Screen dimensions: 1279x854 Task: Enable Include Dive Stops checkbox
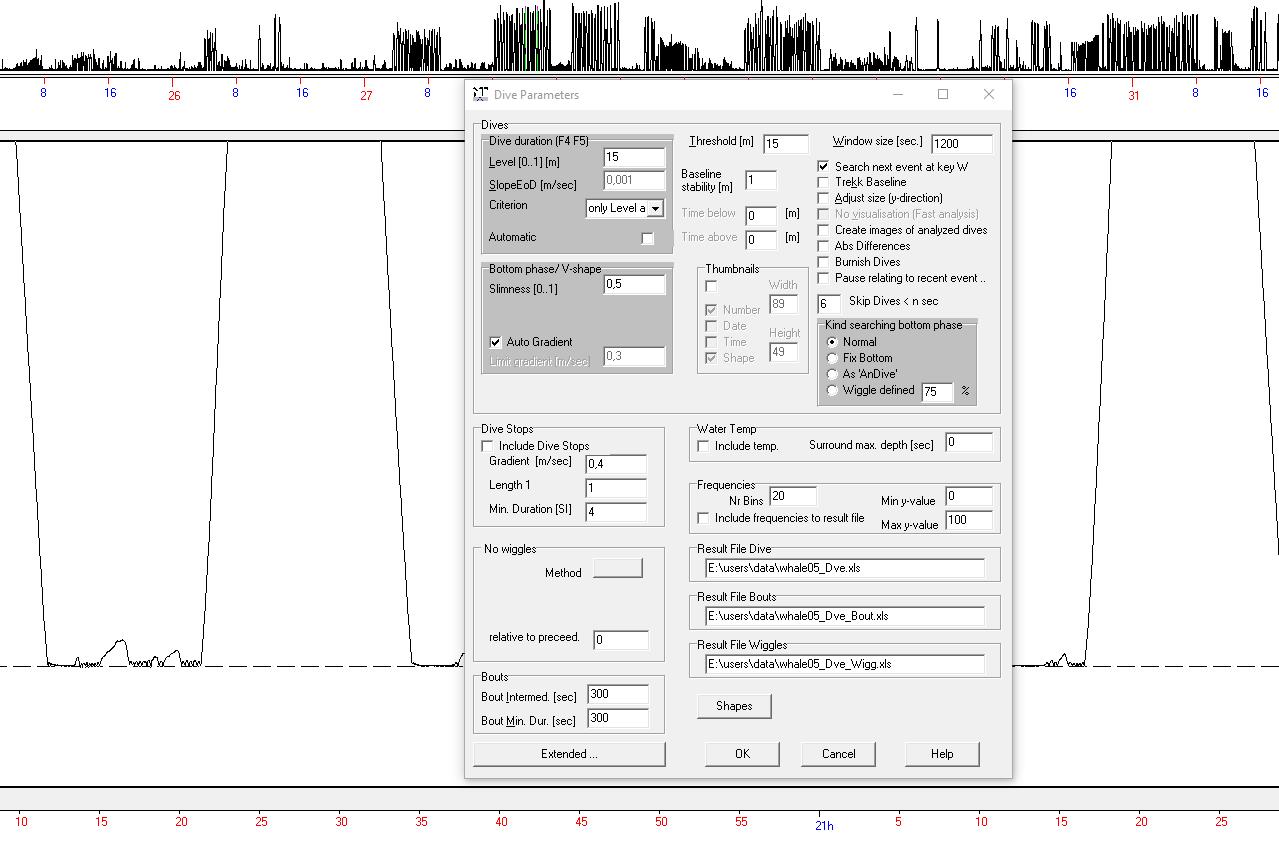(488, 446)
